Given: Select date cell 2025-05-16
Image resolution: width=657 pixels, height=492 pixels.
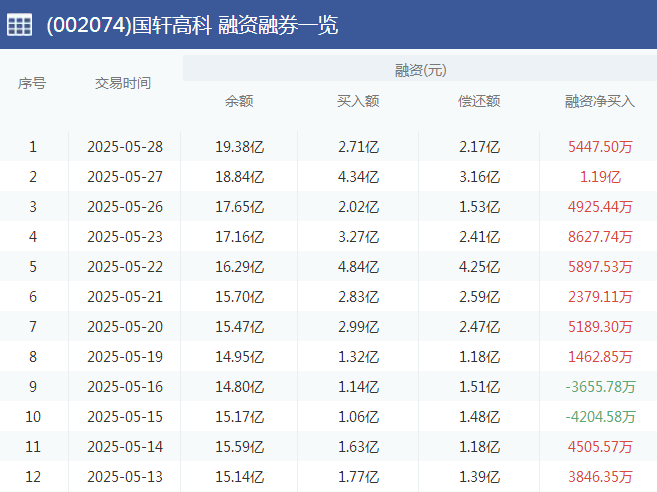Looking at the screenshot, I should click(x=125, y=387).
